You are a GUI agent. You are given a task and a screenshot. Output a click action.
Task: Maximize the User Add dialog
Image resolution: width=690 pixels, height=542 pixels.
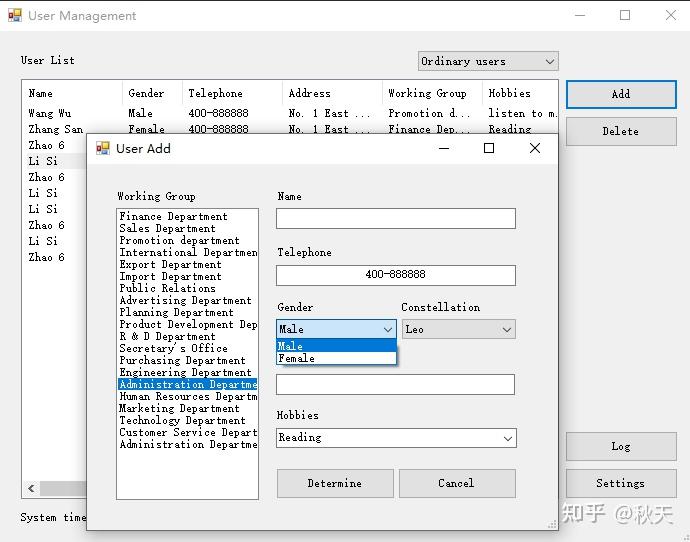click(489, 148)
